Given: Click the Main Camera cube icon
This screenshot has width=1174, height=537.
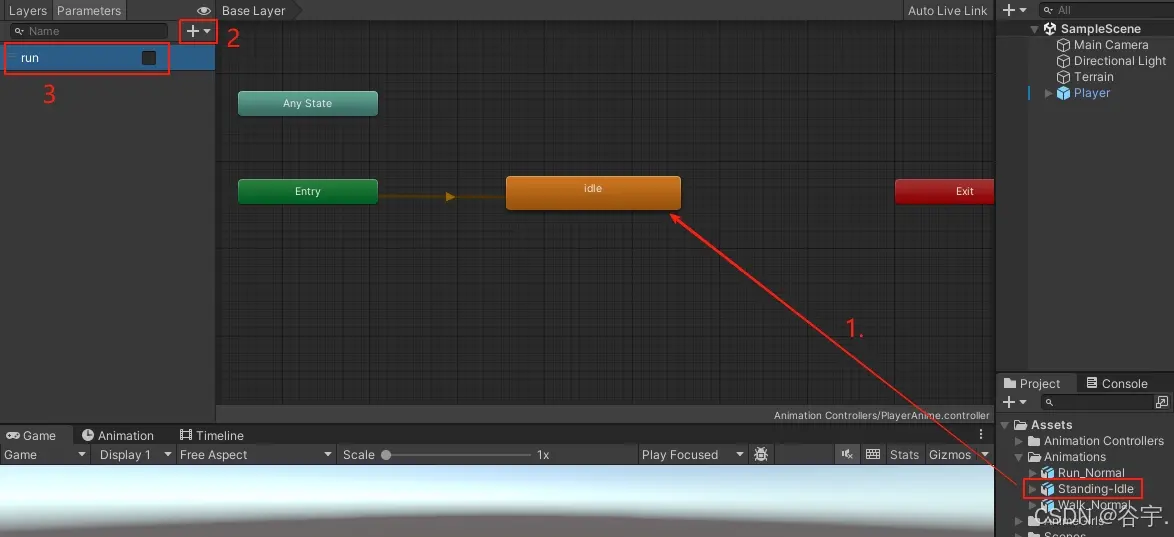Looking at the screenshot, I should pyautogui.click(x=1063, y=45).
